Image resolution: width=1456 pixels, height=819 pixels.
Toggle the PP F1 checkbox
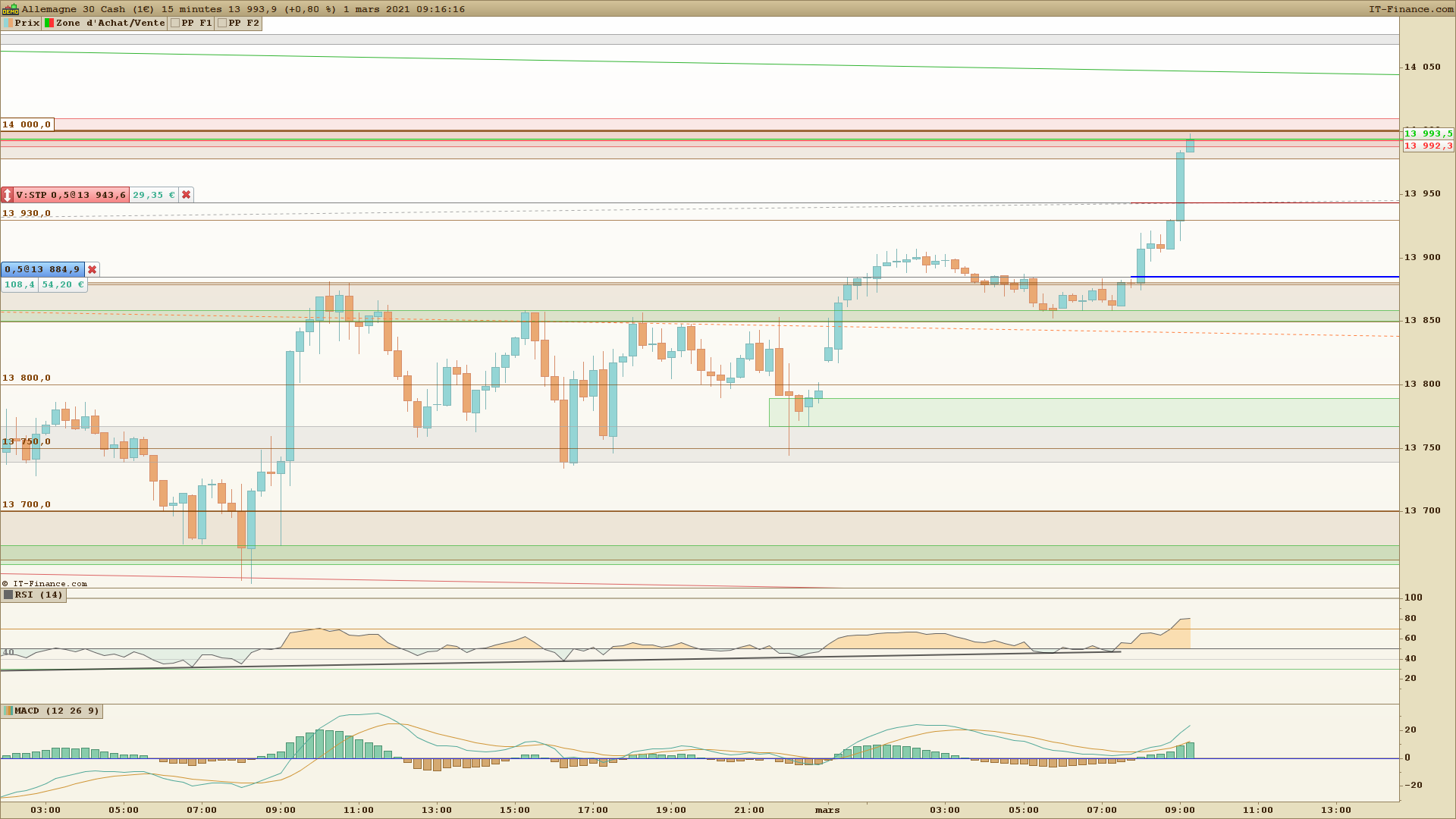[x=175, y=23]
